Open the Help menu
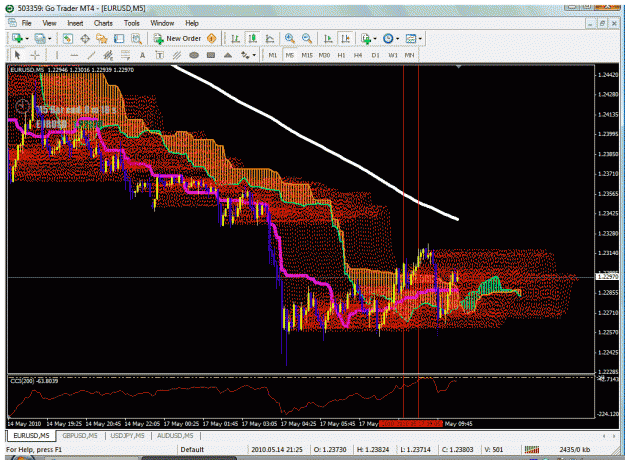This screenshot has width=625, height=460. tap(192, 23)
